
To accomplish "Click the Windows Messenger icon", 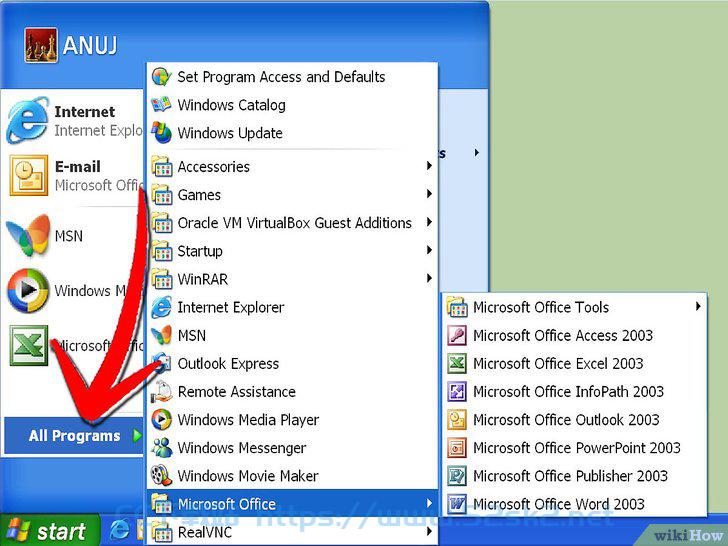I will click(162, 448).
